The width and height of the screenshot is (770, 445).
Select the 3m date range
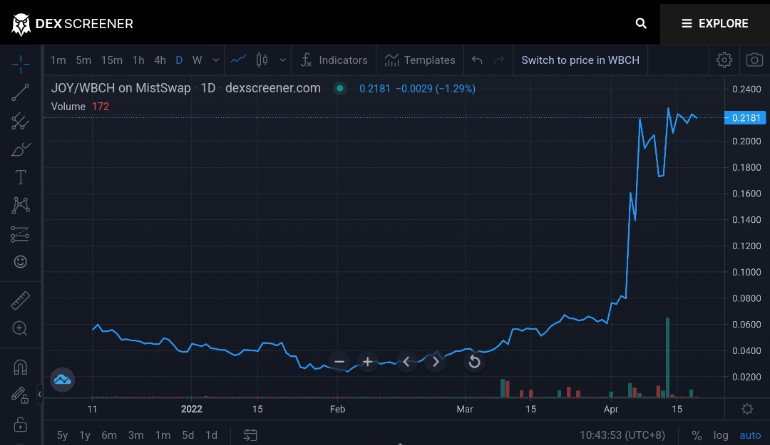tap(136, 435)
